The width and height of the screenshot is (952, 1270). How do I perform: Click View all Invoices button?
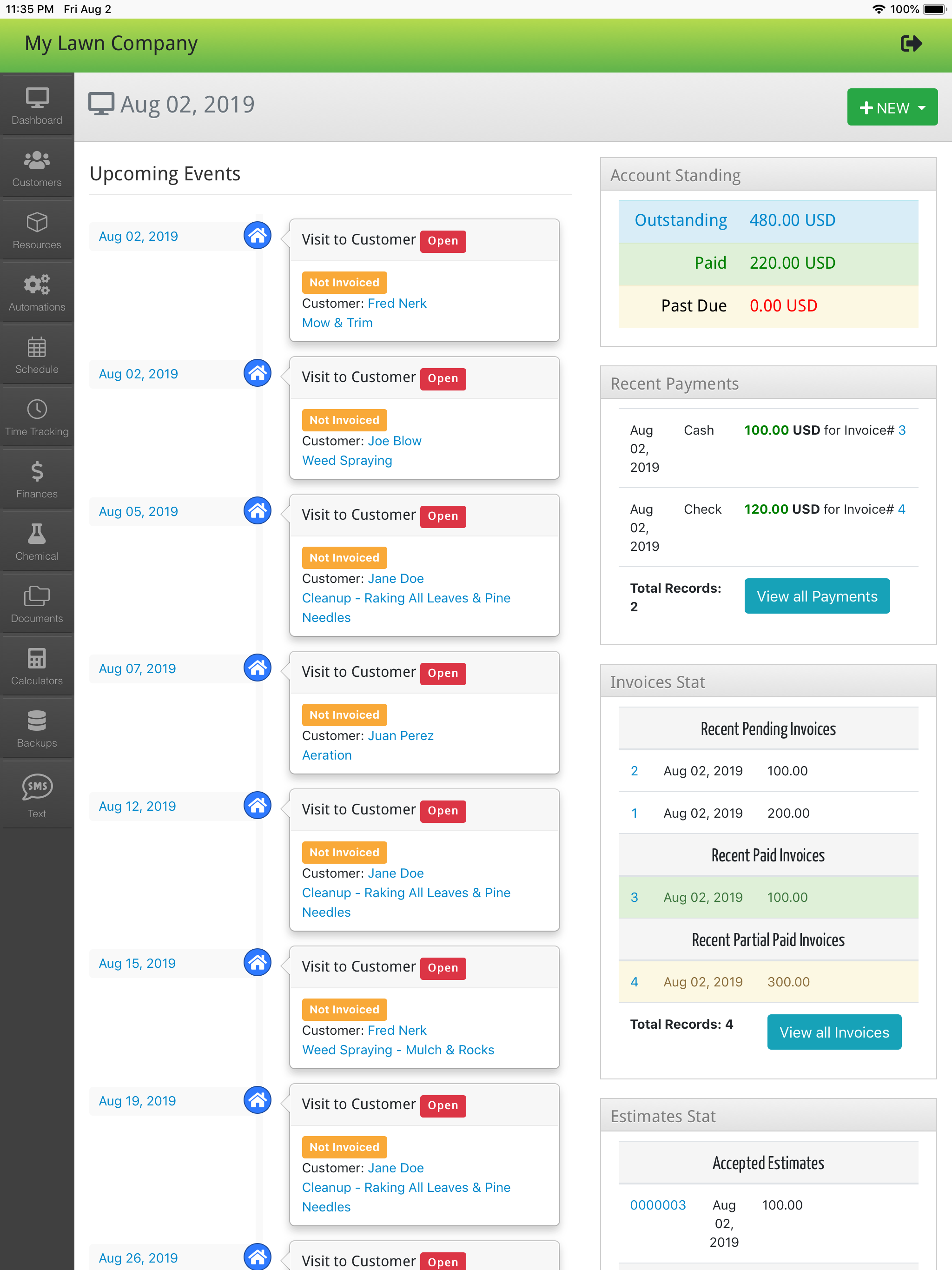pos(834,1032)
